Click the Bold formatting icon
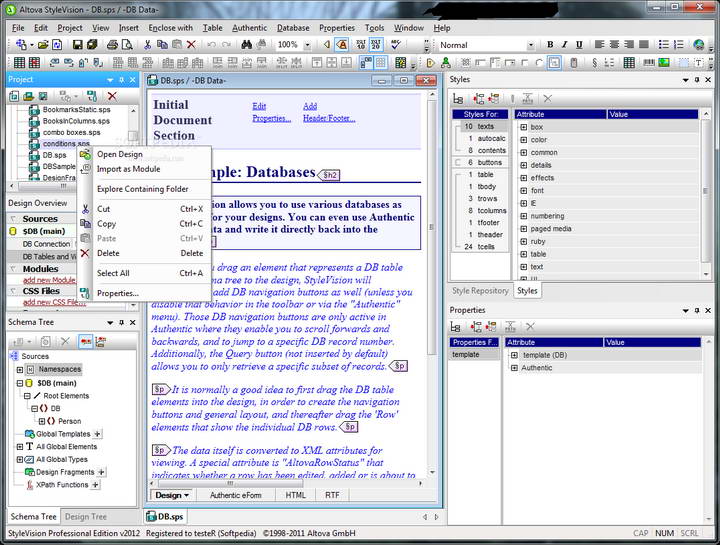 pyautogui.click(x=549, y=45)
